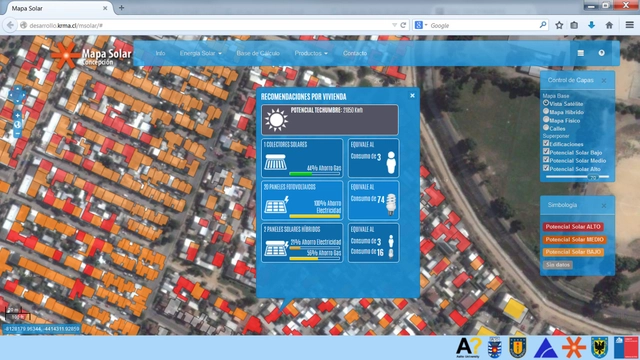Toggle the Potencial Solar Bajo layer checkbox
640x360 pixels.
pos(546,151)
